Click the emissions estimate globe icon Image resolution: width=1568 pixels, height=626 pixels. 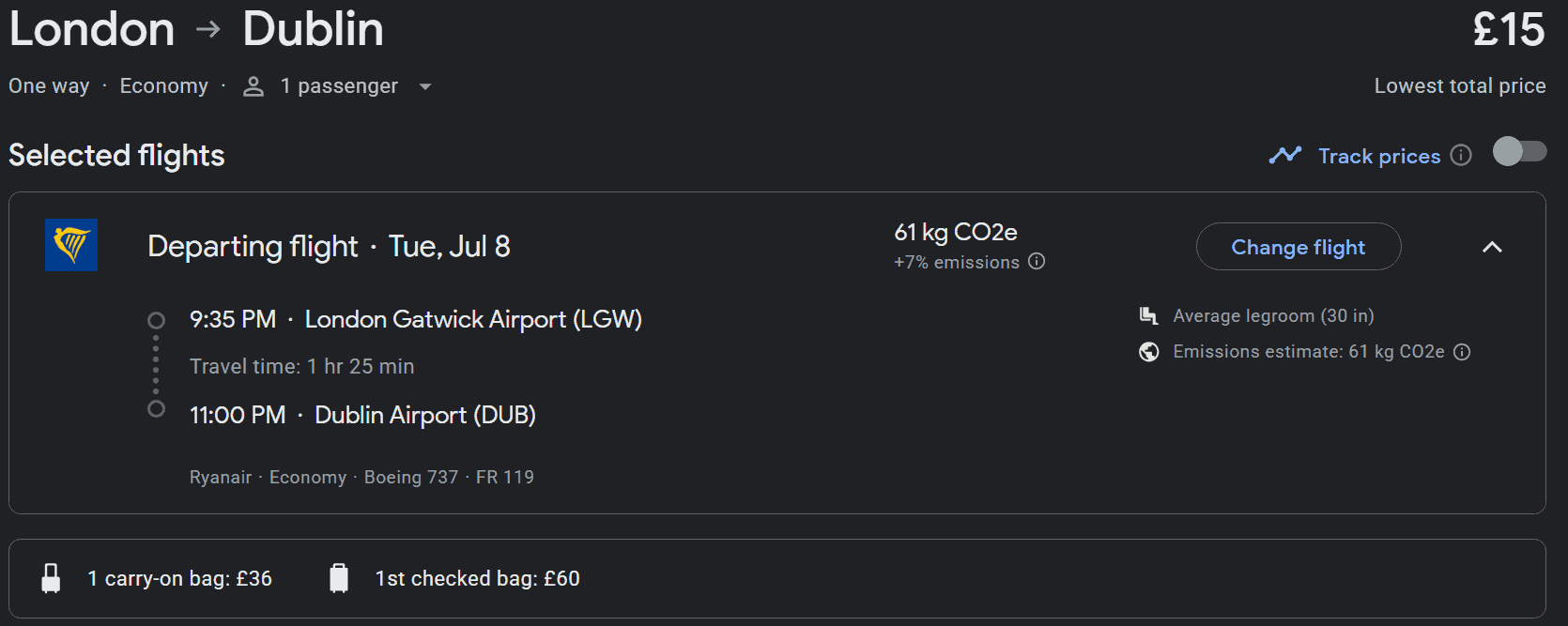click(x=1149, y=351)
